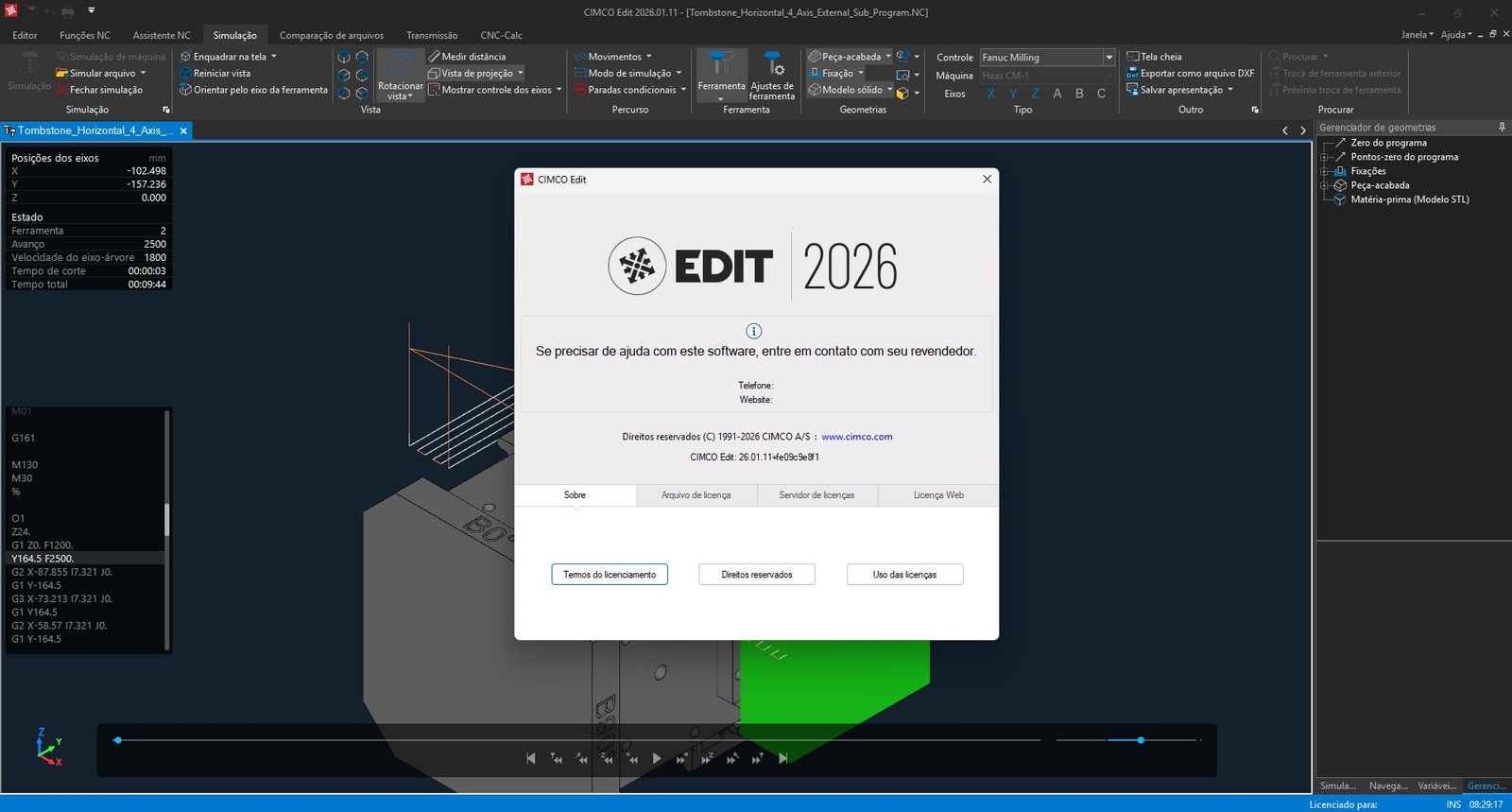This screenshot has height=812, width=1512.
Task: Open Ajustes de ferramenta settings
Action: click(772, 76)
